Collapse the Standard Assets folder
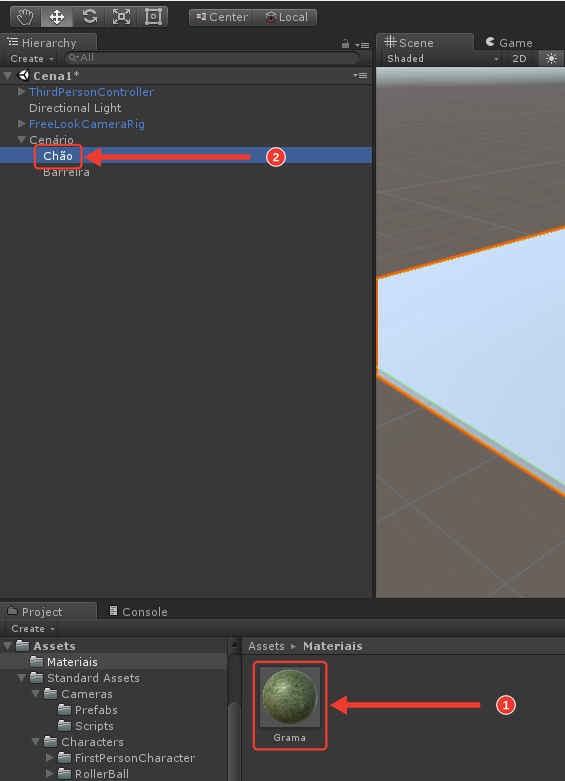 [x=21, y=678]
